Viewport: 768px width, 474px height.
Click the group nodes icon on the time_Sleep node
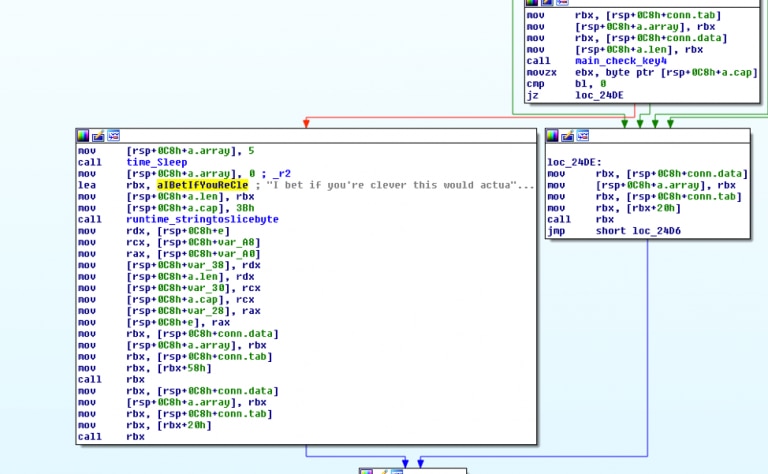pyautogui.click(x=114, y=136)
